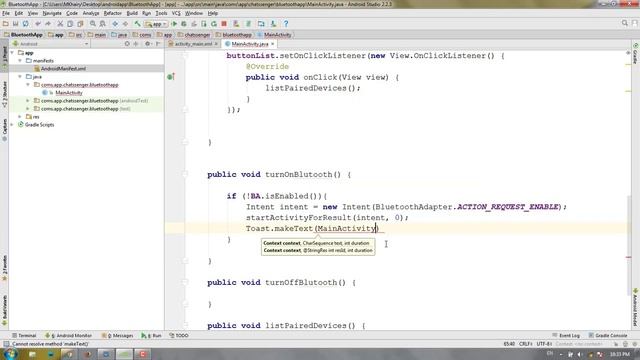
Task: Click the Cut scissors icon
Action: [x=60, y=24]
